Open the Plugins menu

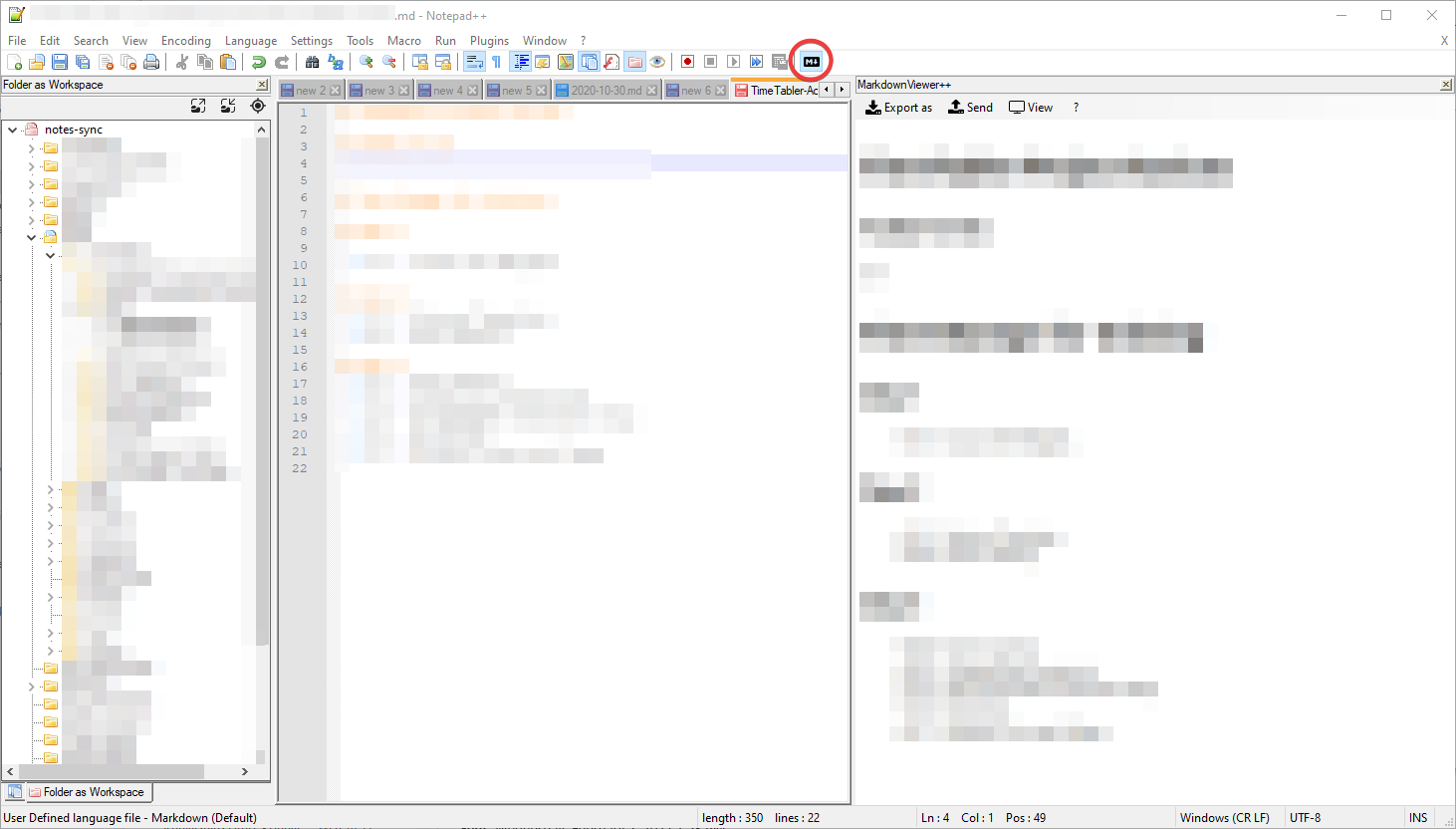click(x=489, y=40)
